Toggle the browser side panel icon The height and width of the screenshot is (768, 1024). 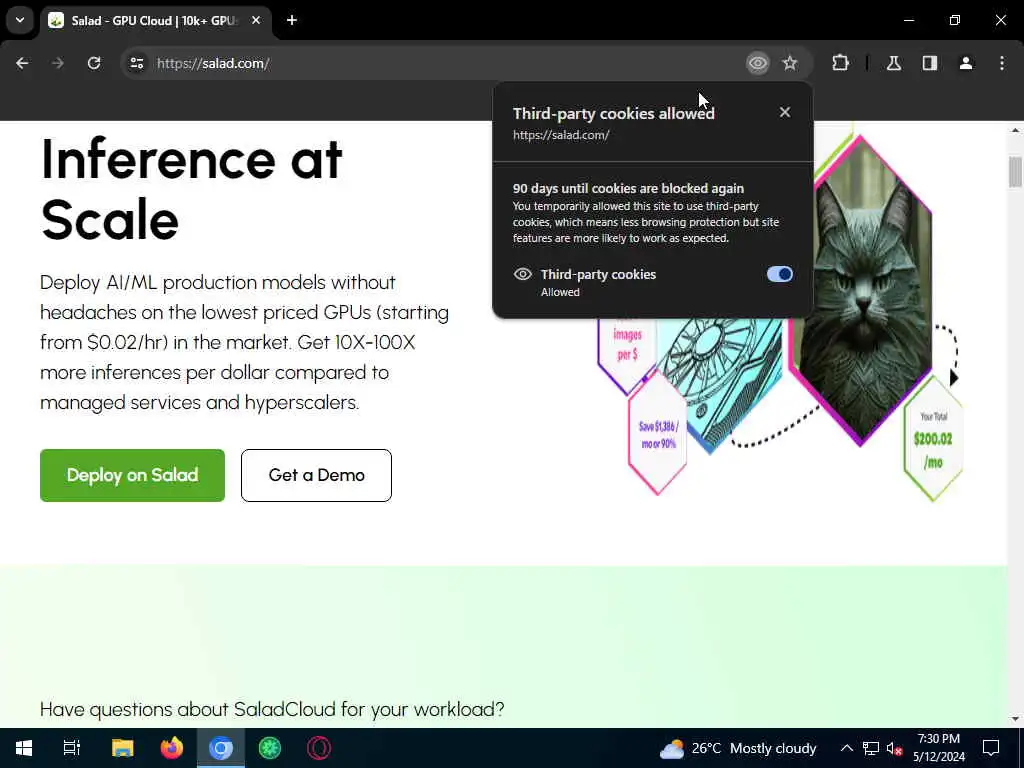(930, 63)
